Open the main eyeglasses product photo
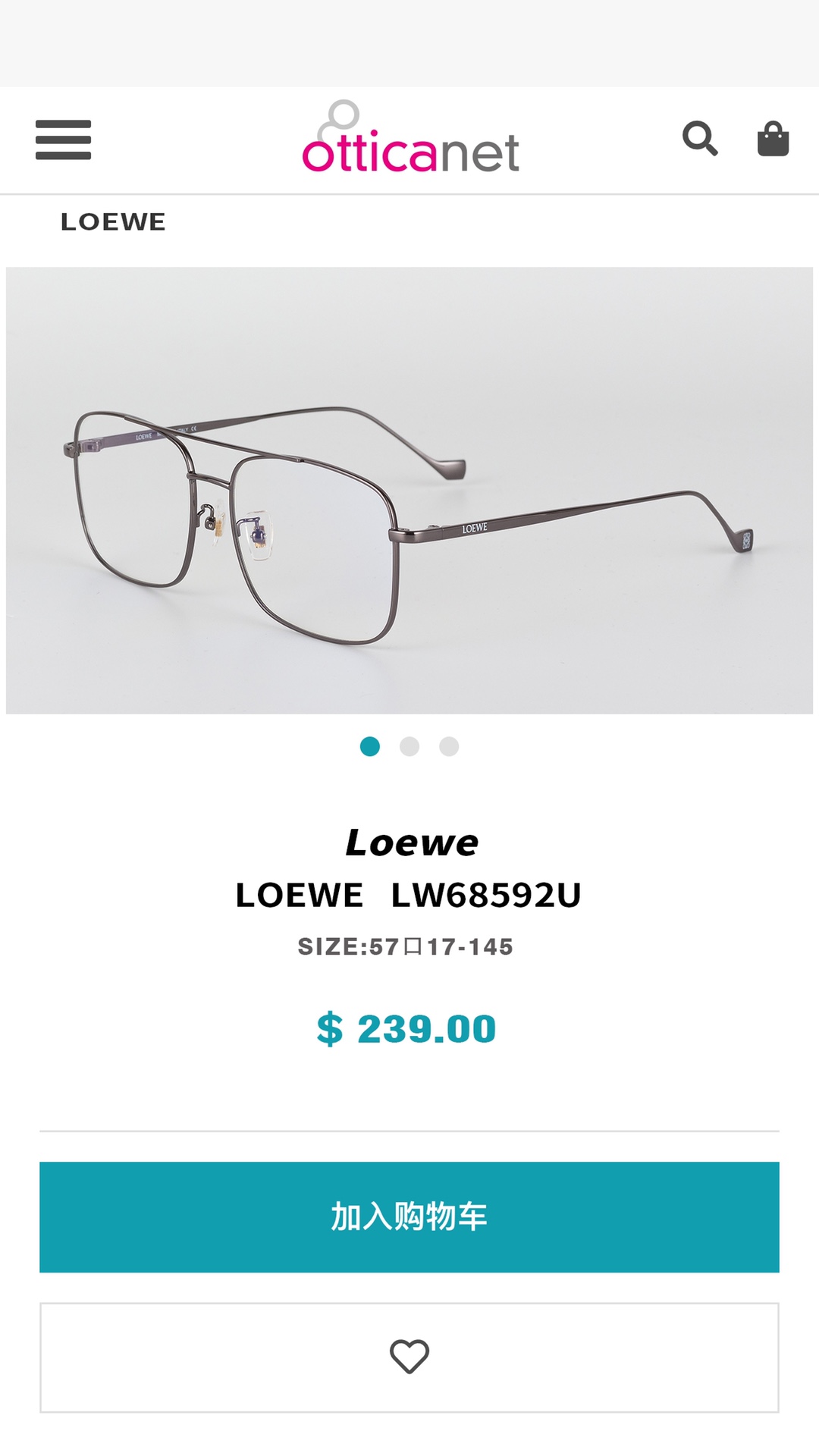 [409, 490]
